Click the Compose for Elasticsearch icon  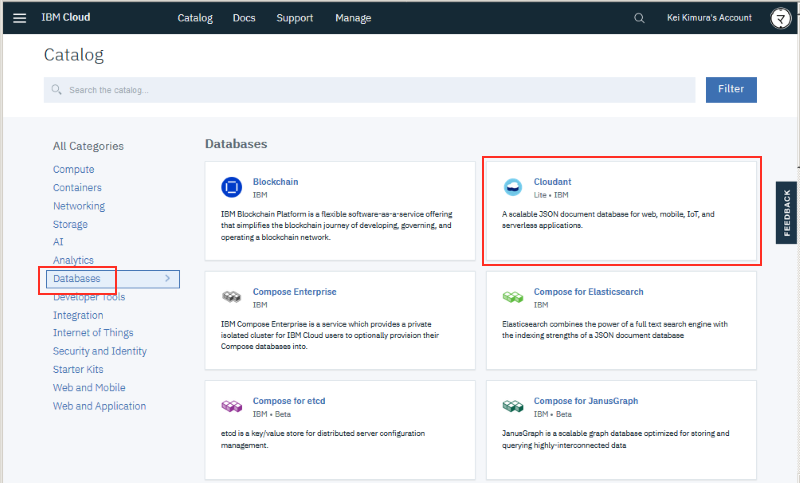pyautogui.click(x=513, y=297)
